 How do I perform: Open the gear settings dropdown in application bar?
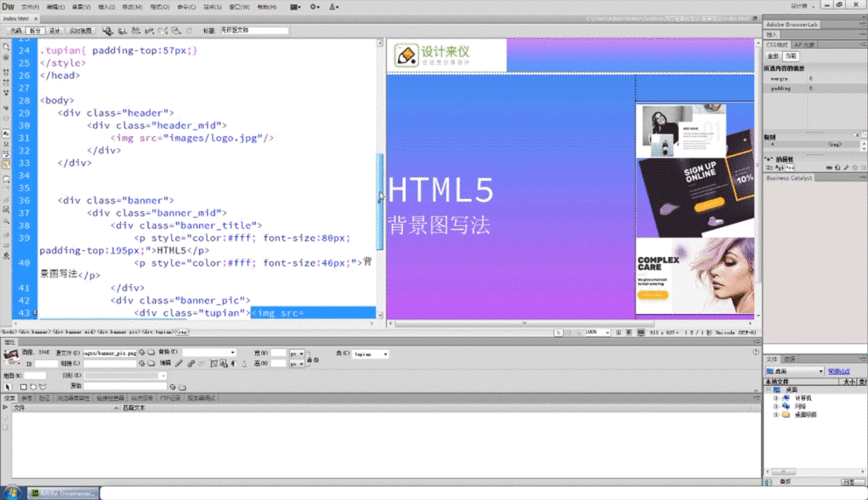[x=314, y=6]
